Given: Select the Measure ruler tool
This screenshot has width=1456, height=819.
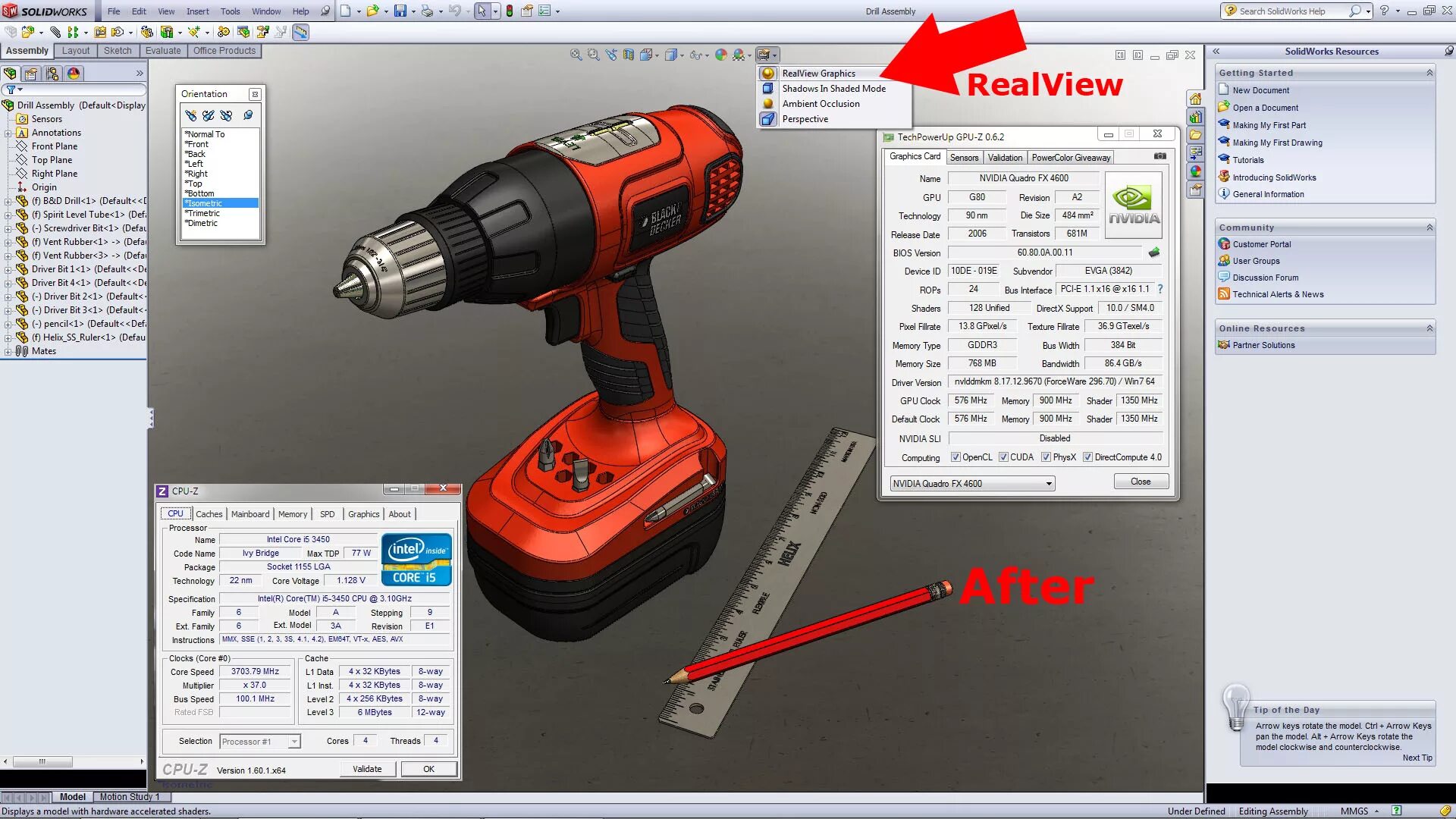Looking at the screenshot, I should tap(300, 32).
